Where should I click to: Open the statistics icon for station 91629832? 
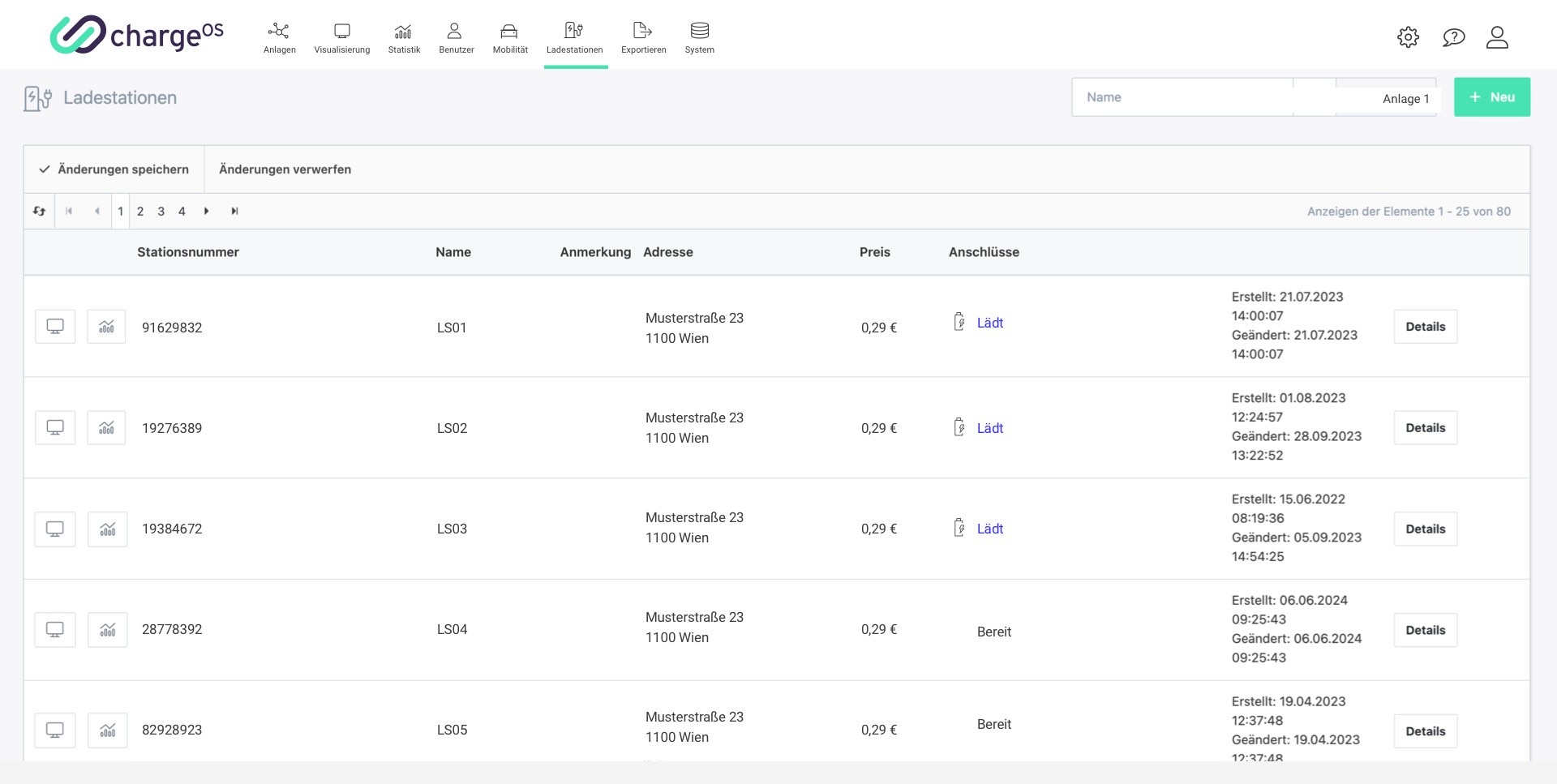click(106, 327)
